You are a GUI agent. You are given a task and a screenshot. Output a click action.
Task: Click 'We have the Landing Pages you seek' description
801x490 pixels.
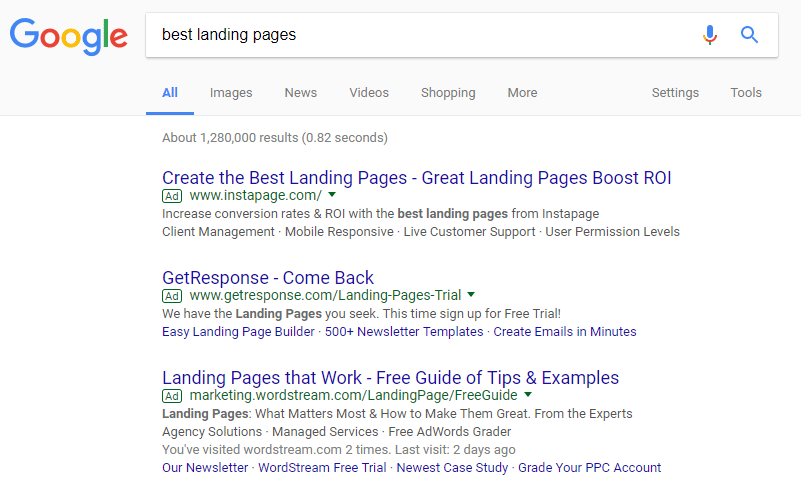pos(361,313)
